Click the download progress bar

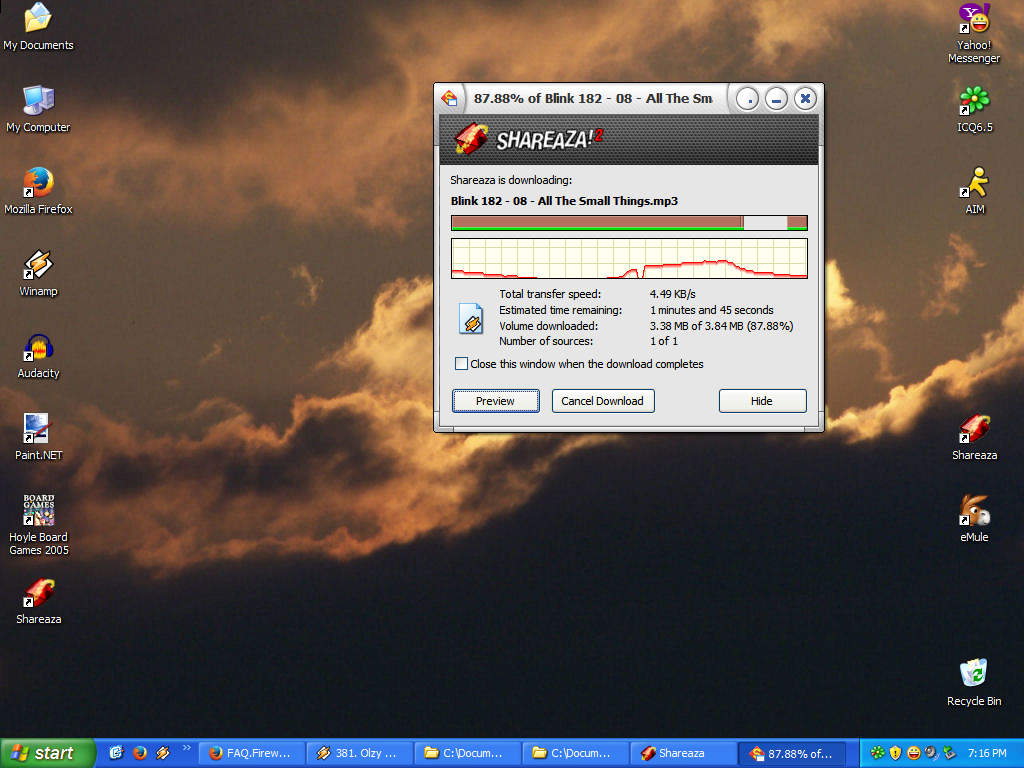(x=630, y=223)
